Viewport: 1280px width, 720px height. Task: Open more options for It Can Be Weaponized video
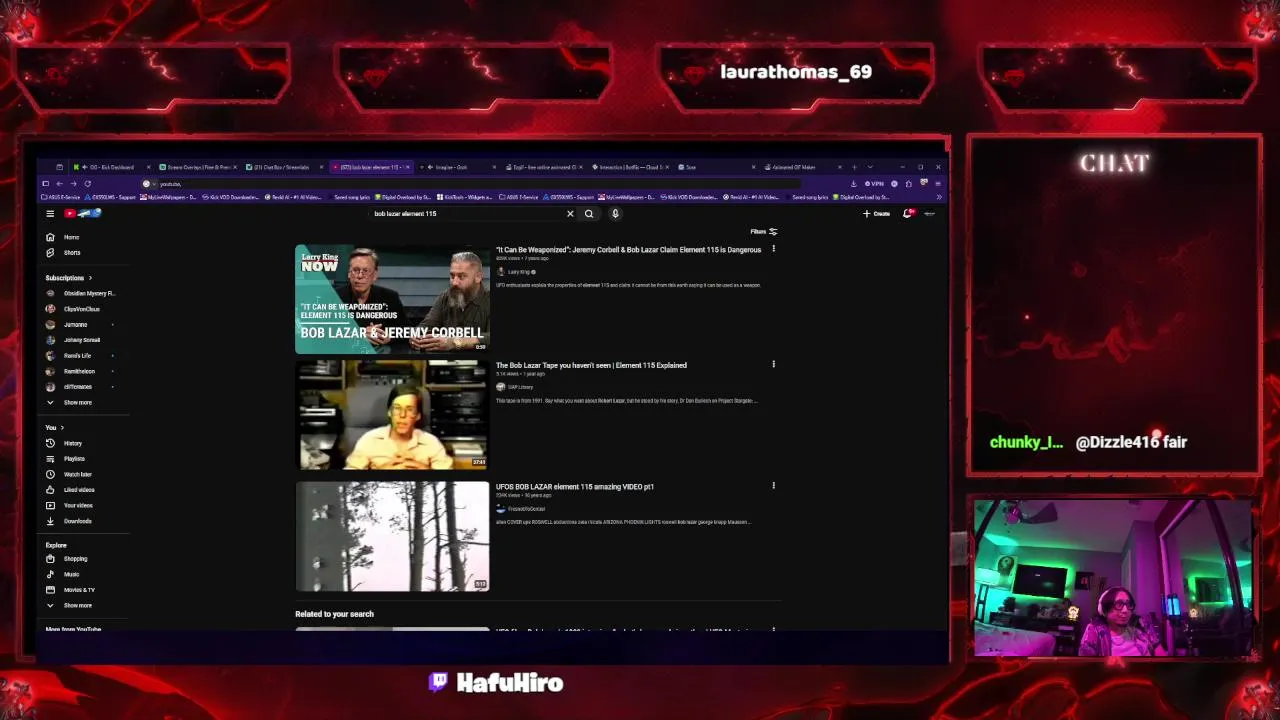(x=773, y=249)
